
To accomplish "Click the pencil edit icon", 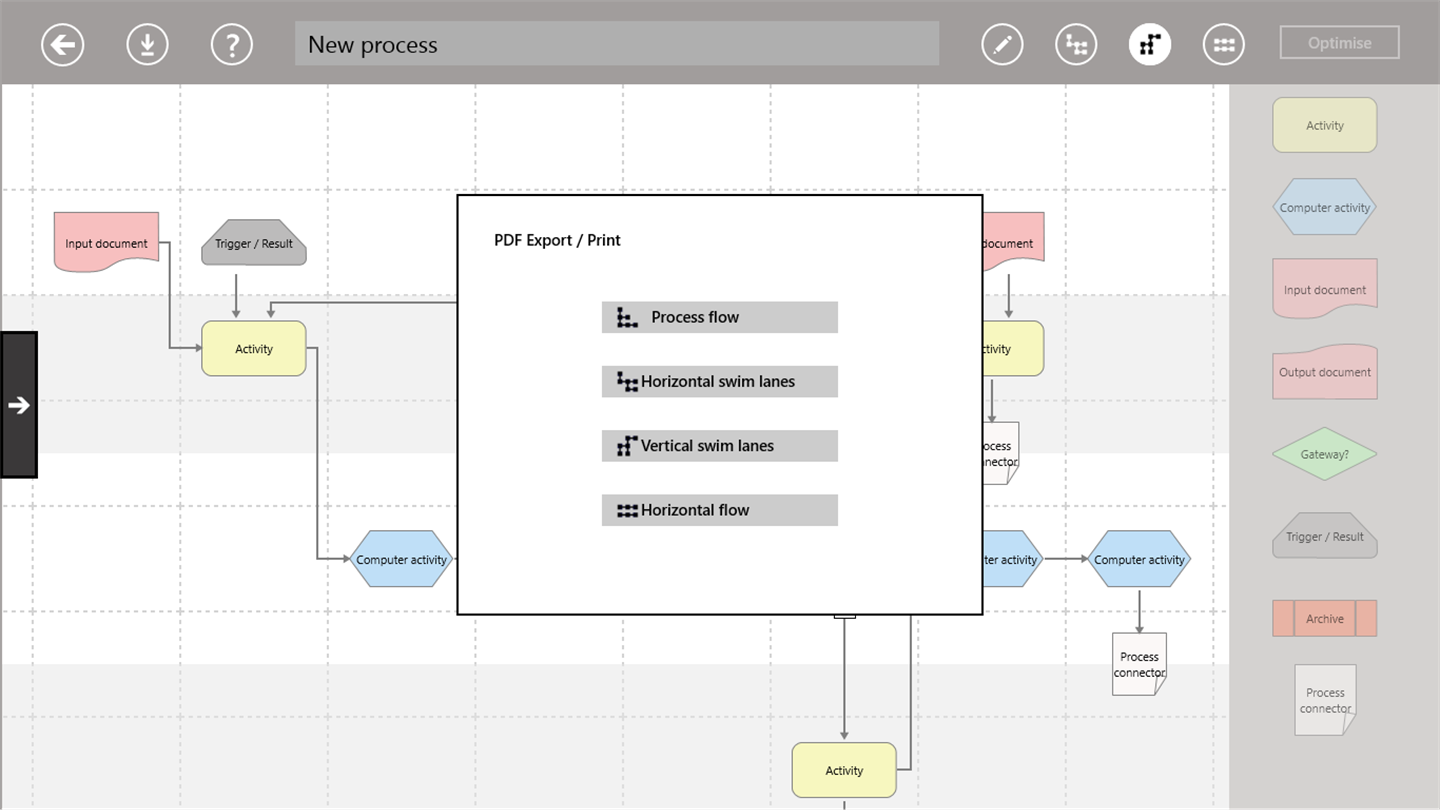I will coord(1002,45).
